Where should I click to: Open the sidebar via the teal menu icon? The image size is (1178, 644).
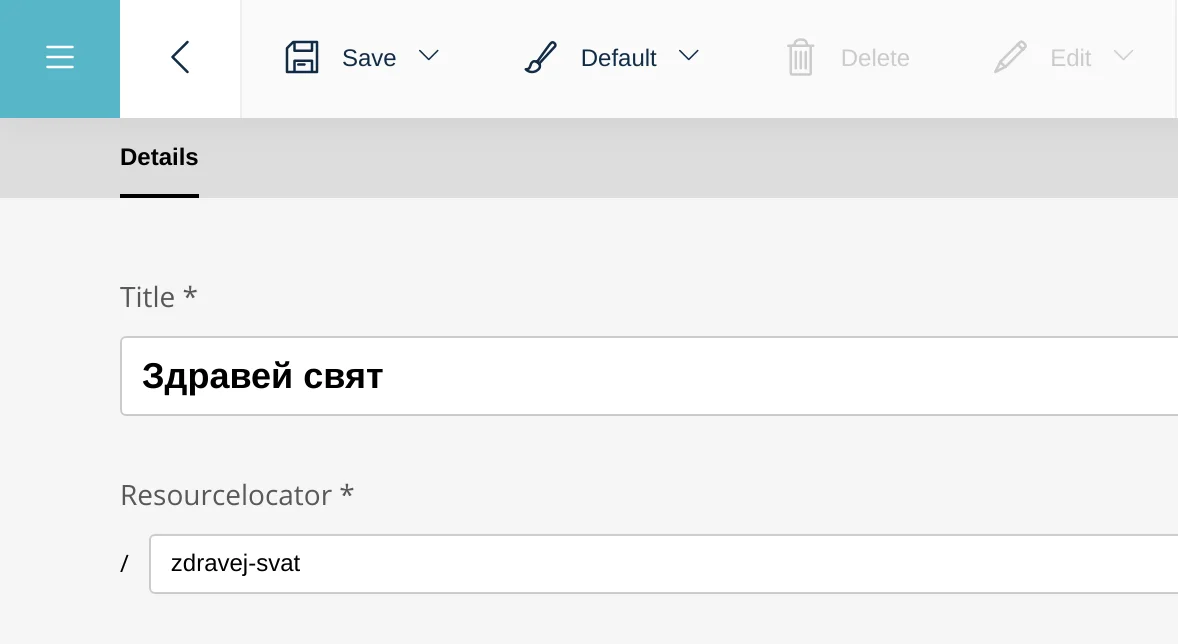(x=60, y=57)
